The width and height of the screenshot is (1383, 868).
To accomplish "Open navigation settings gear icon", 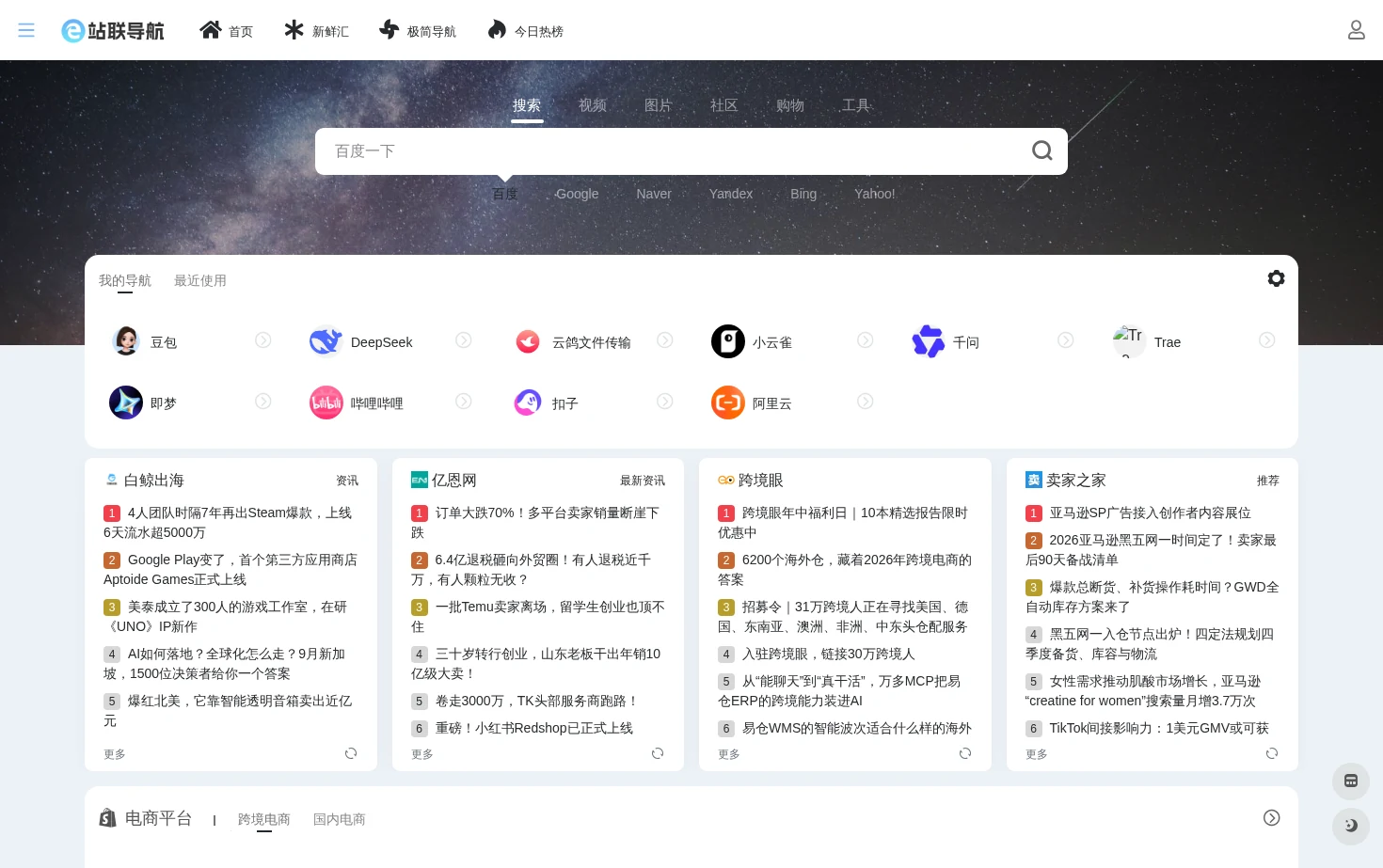I will pos(1276,278).
